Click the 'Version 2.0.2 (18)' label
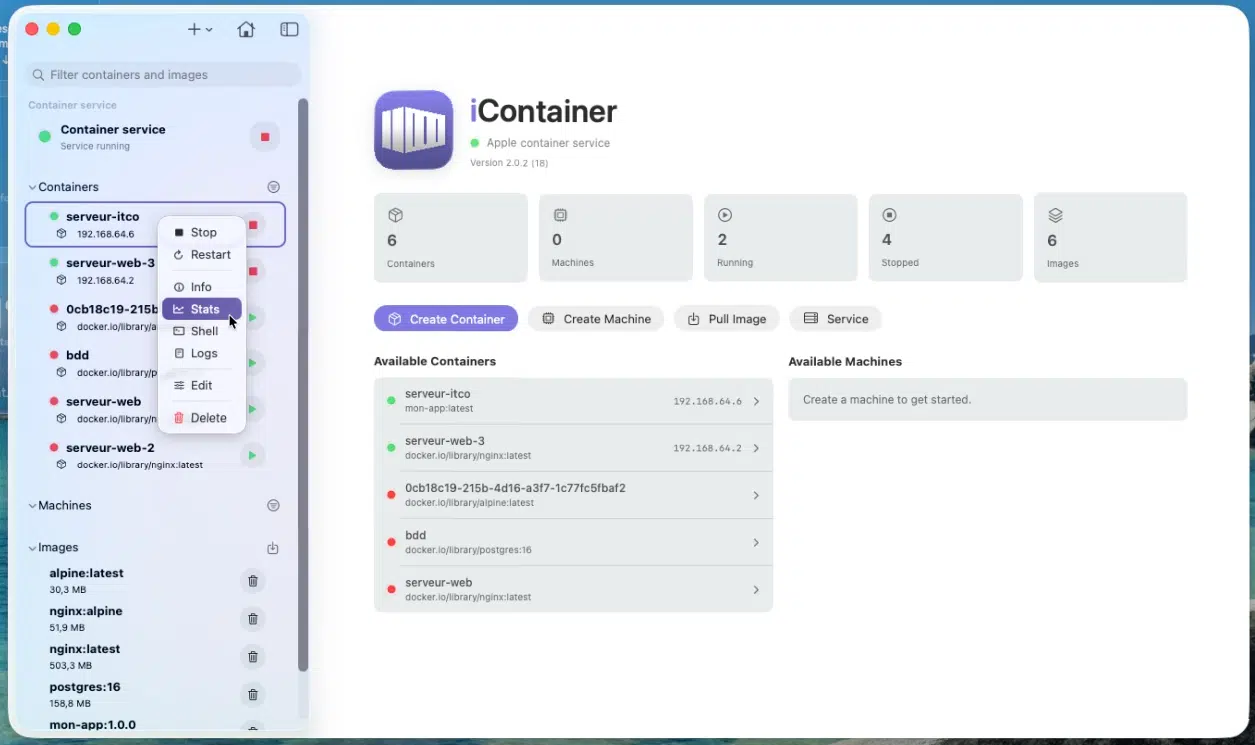 click(509, 163)
